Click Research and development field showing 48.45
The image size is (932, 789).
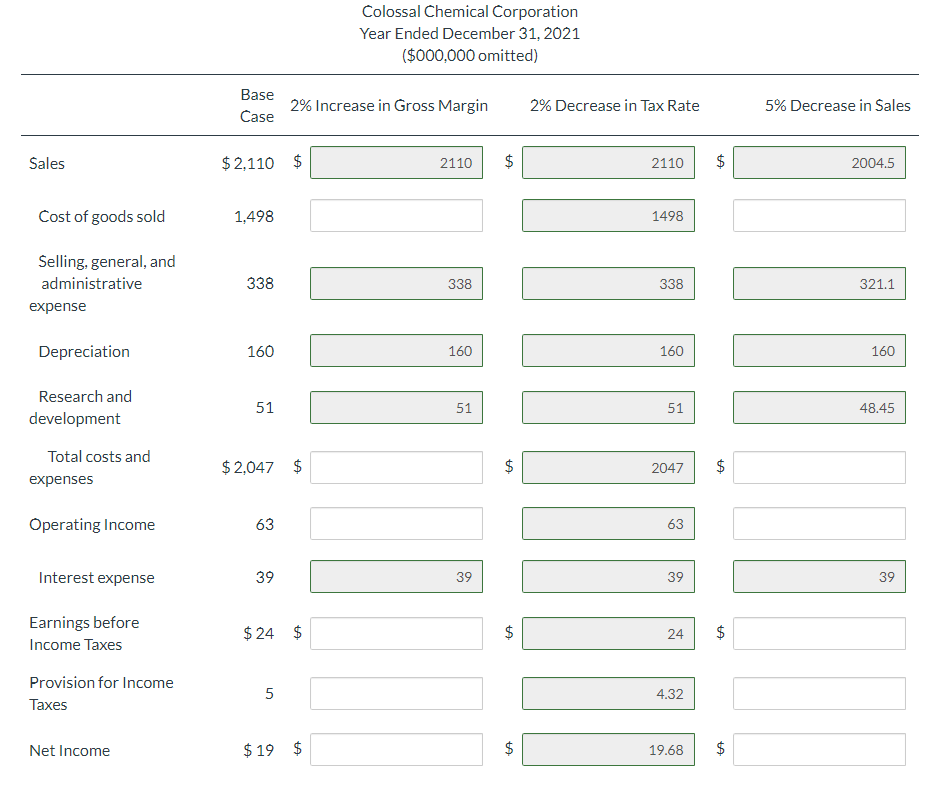point(819,408)
